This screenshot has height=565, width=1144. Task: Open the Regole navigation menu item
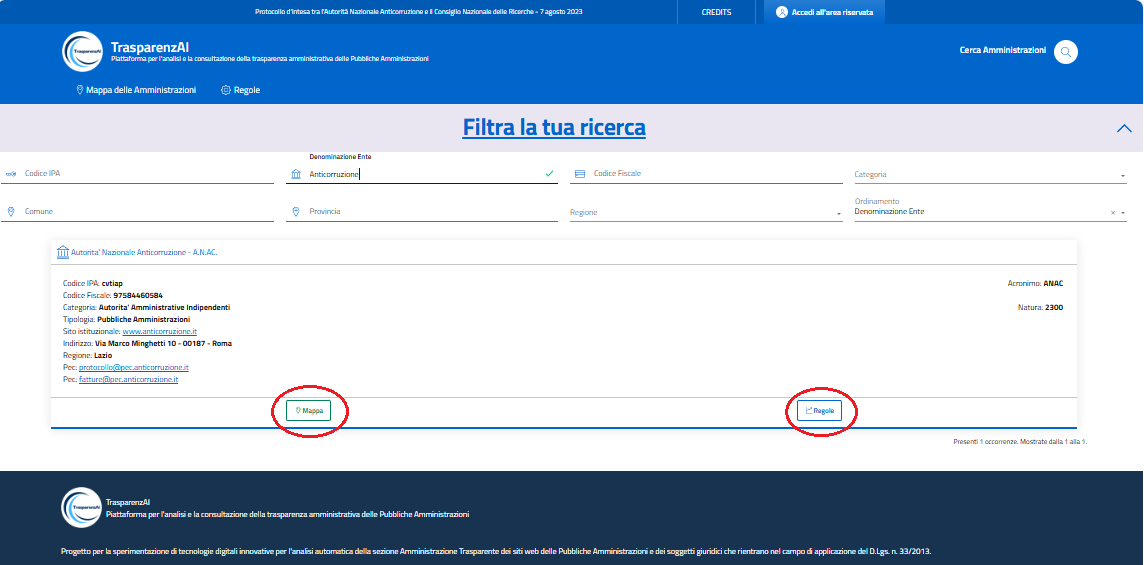240,91
